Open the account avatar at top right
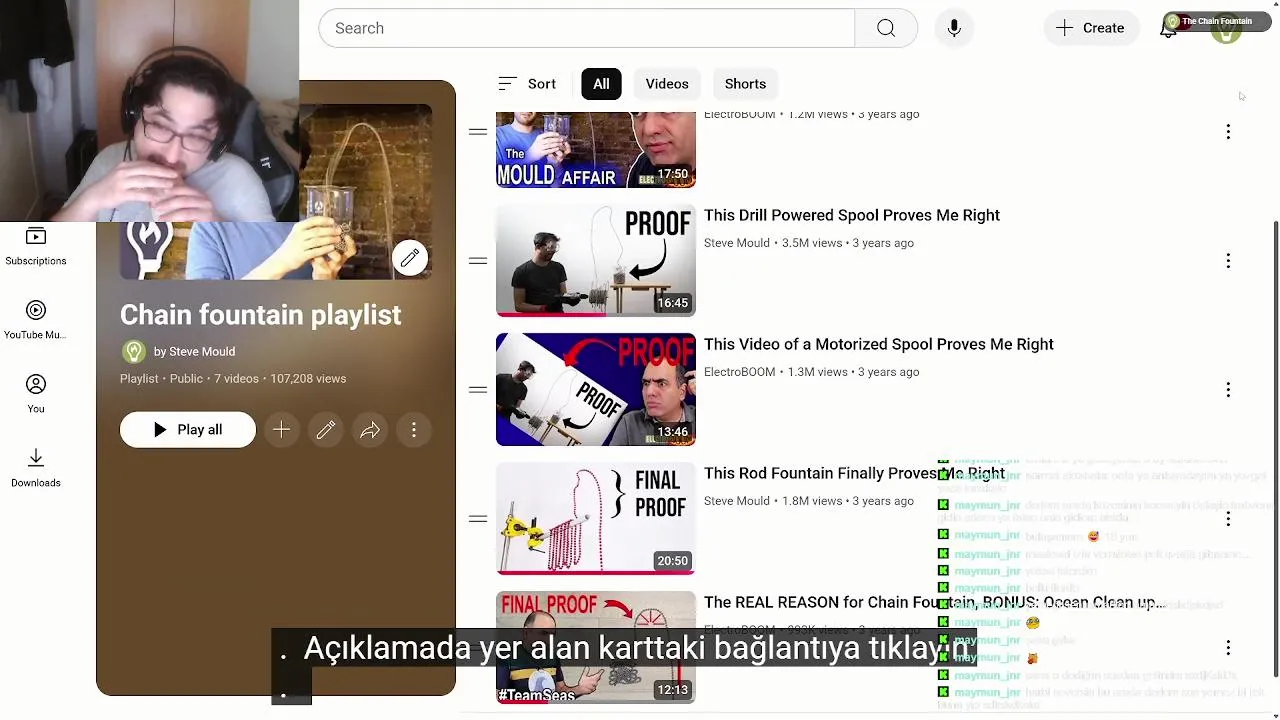The image size is (1280, 720). (x=1226, y=29)
